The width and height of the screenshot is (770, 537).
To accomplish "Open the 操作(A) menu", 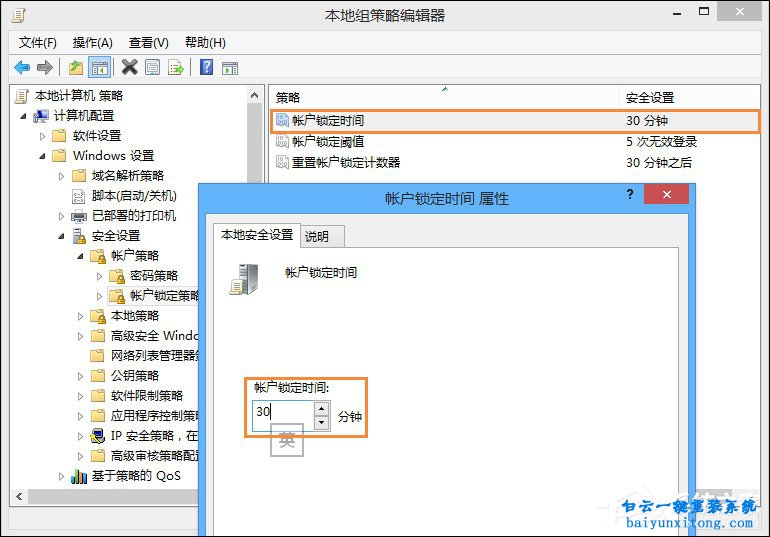I will 92,43.
